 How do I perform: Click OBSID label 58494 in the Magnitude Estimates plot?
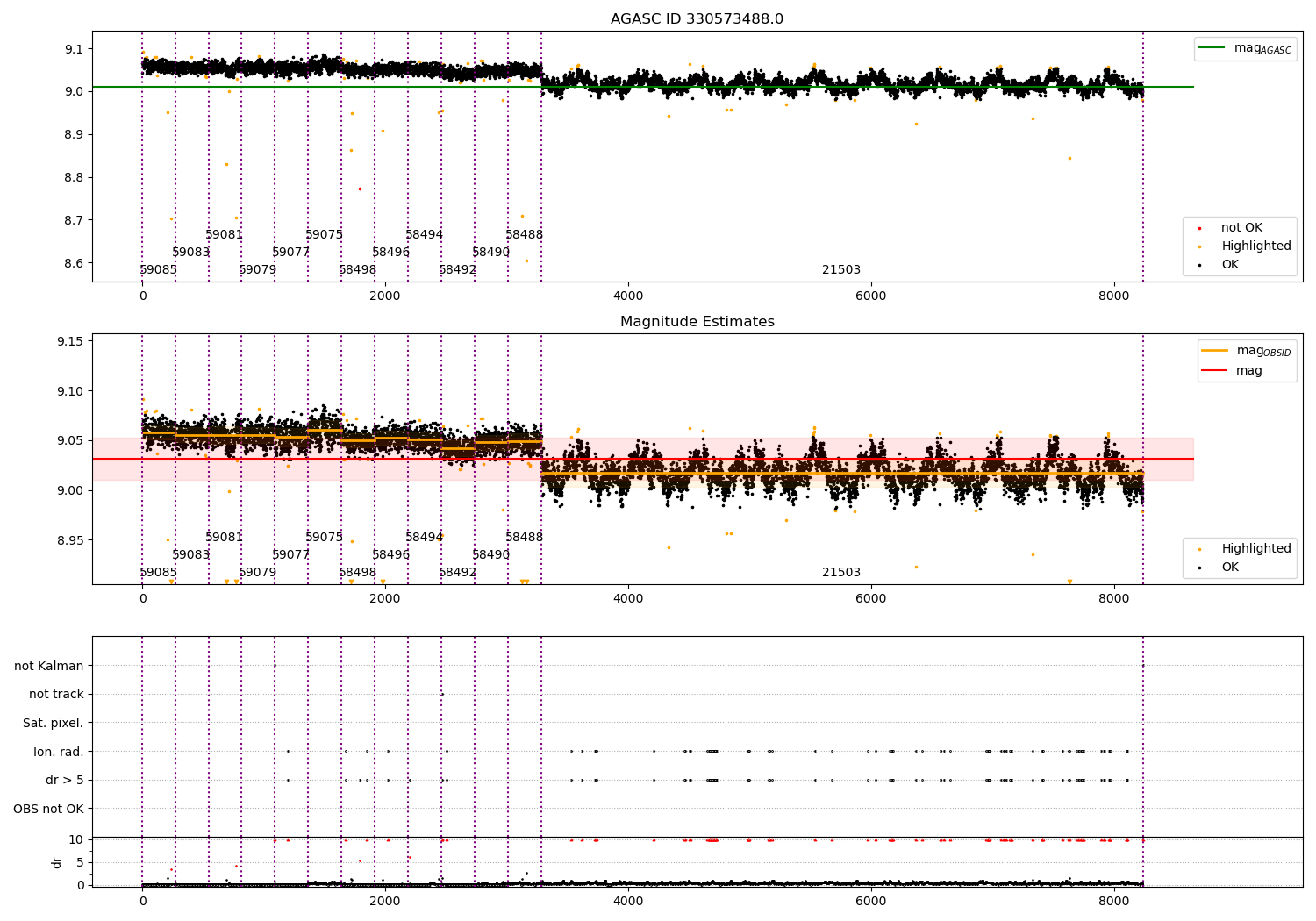click(425, 537)
